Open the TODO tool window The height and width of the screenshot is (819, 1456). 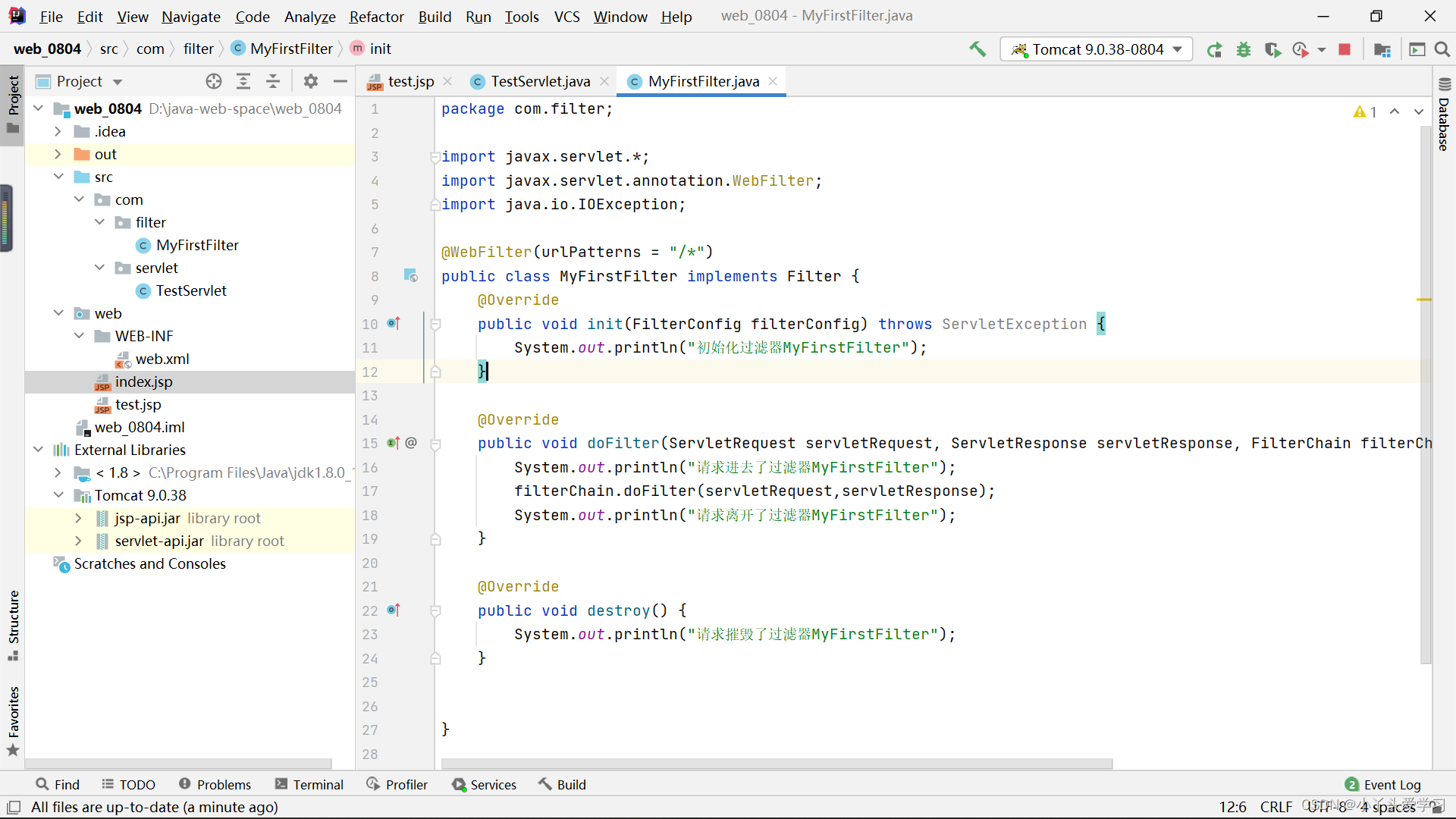(129, 784)
